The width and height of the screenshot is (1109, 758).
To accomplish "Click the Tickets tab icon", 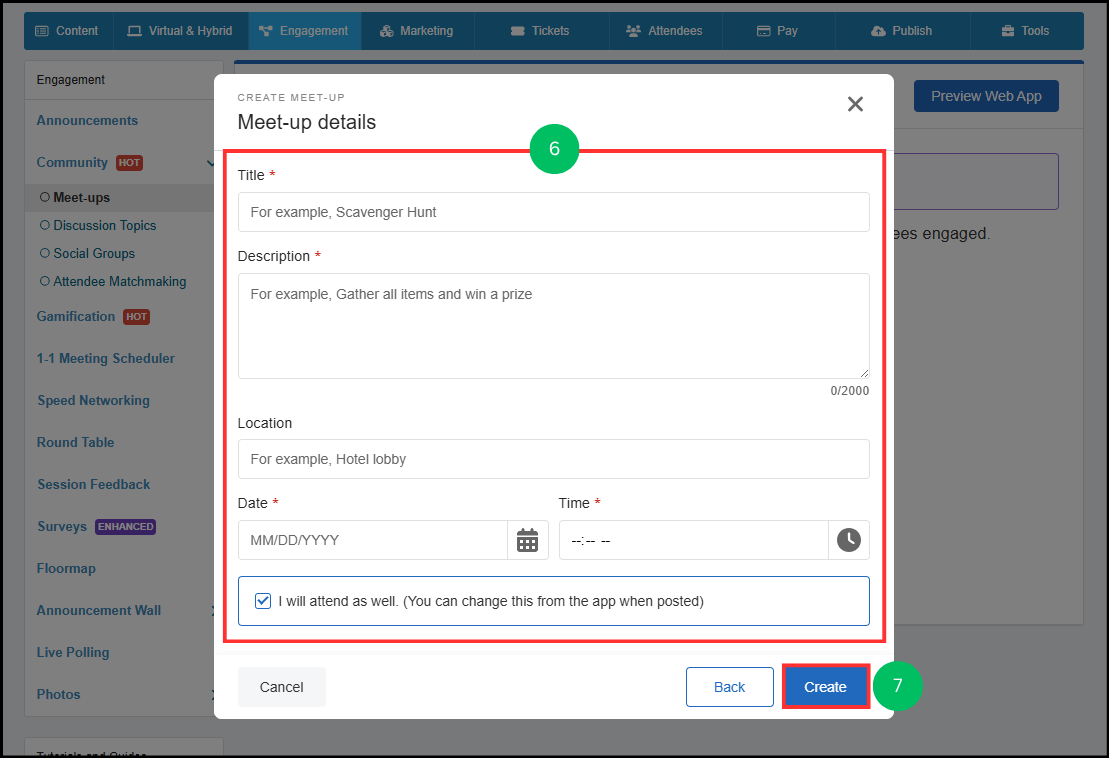I will (x=518, y=31).
